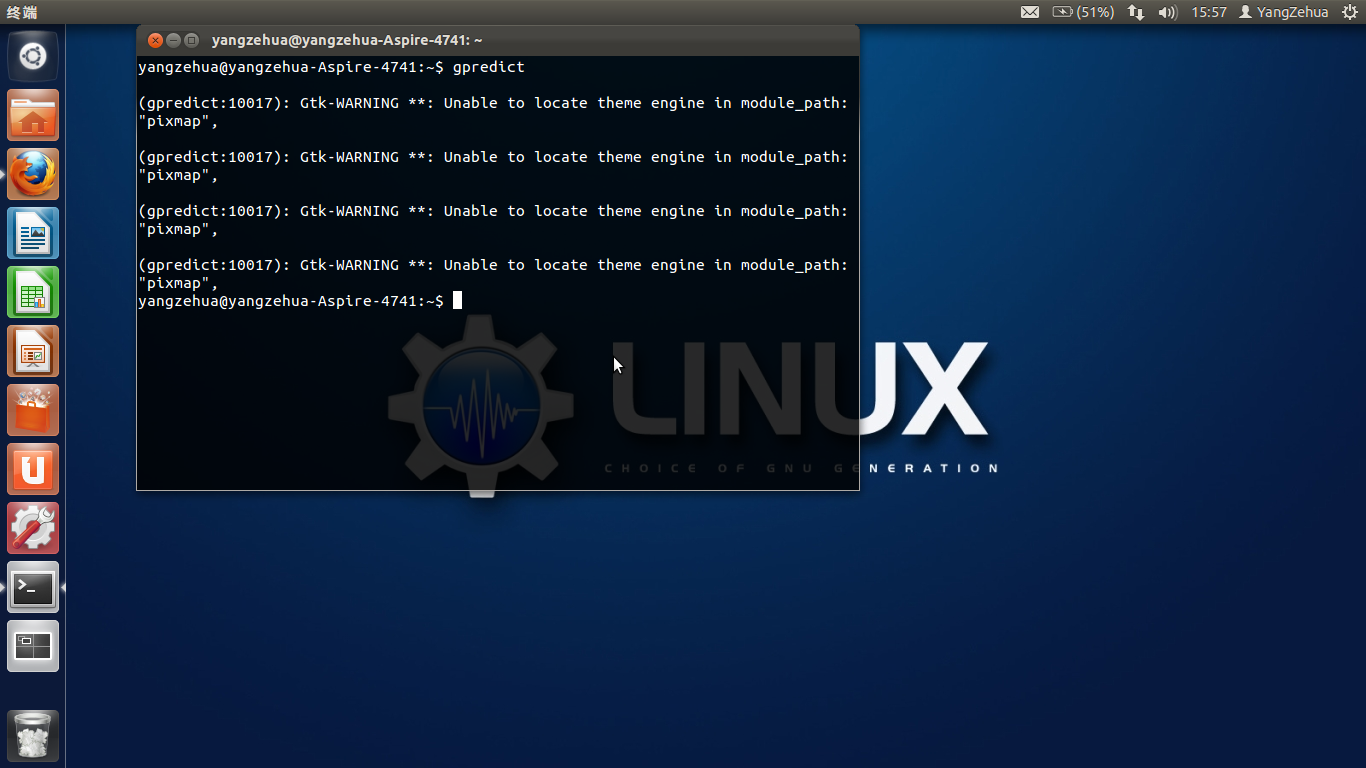1366x768 pixels.
Task: Open the Ubuntu Dash home button
Action: coord(33,56)
